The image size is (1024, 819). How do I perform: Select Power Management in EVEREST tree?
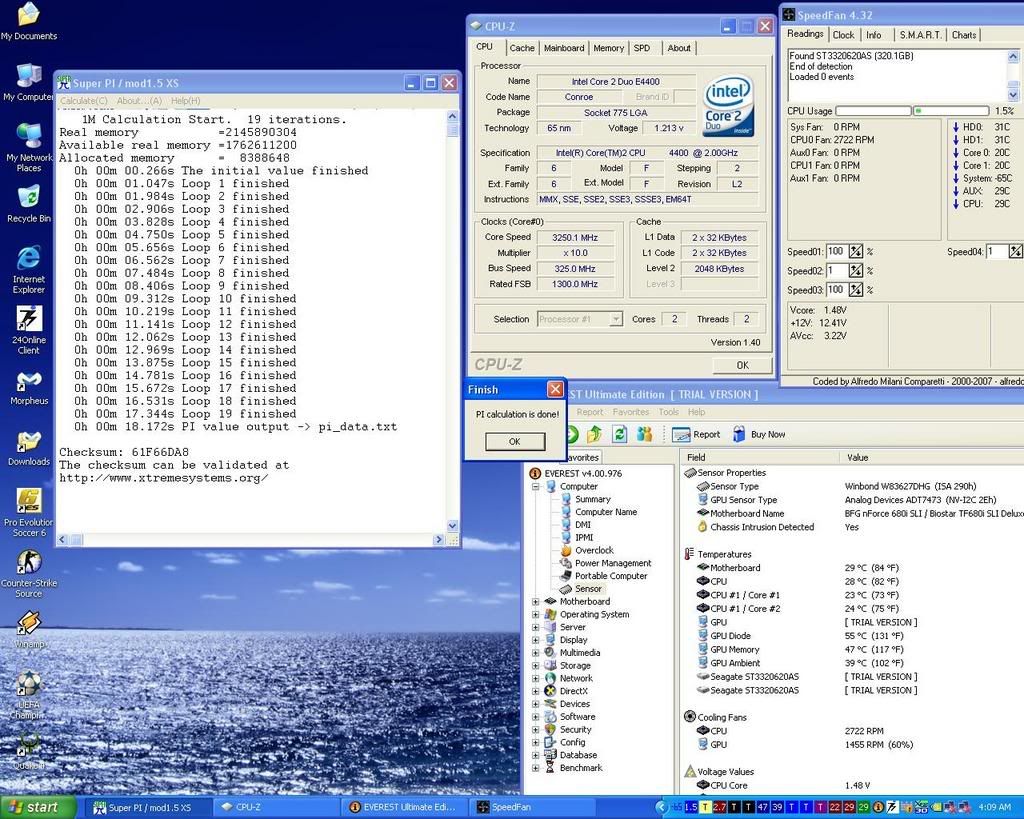pyautogui.click(x=613, y=563)
